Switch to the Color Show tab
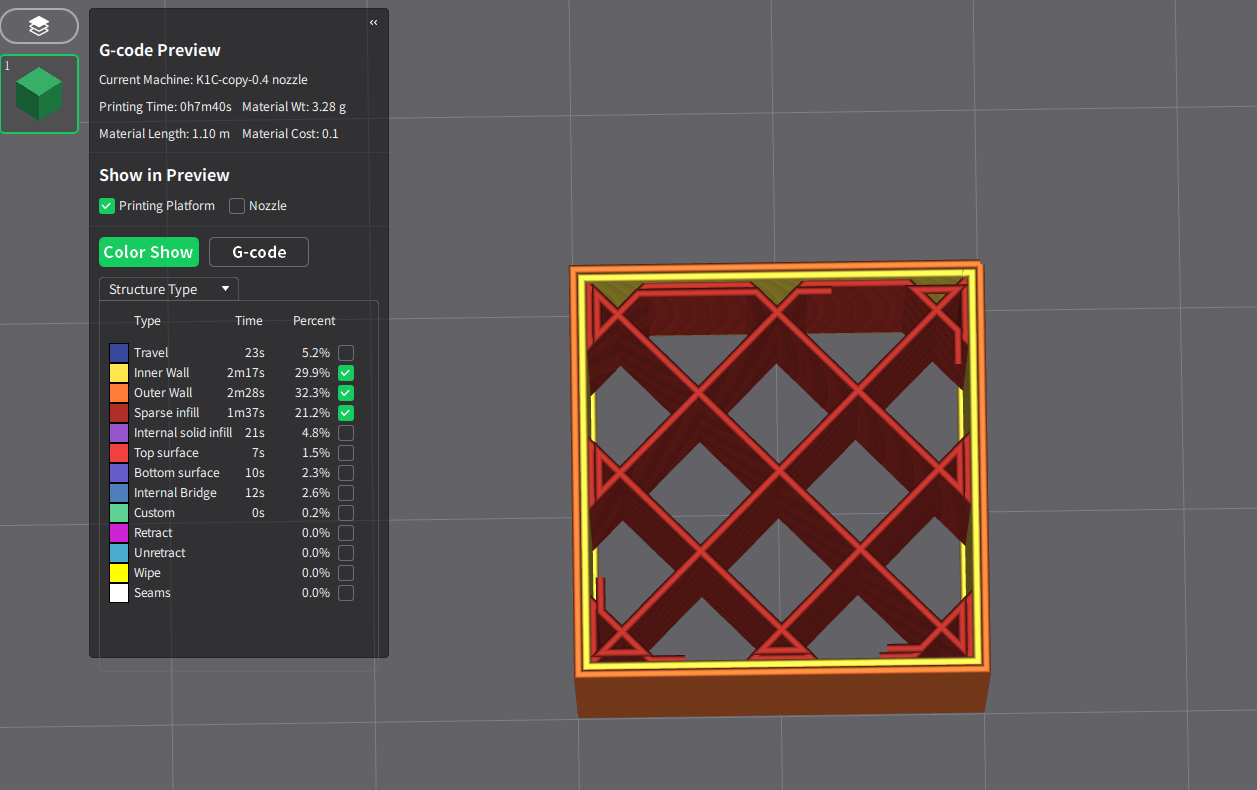The height and width of the screenshot is (790, 1257). [149, 252]
